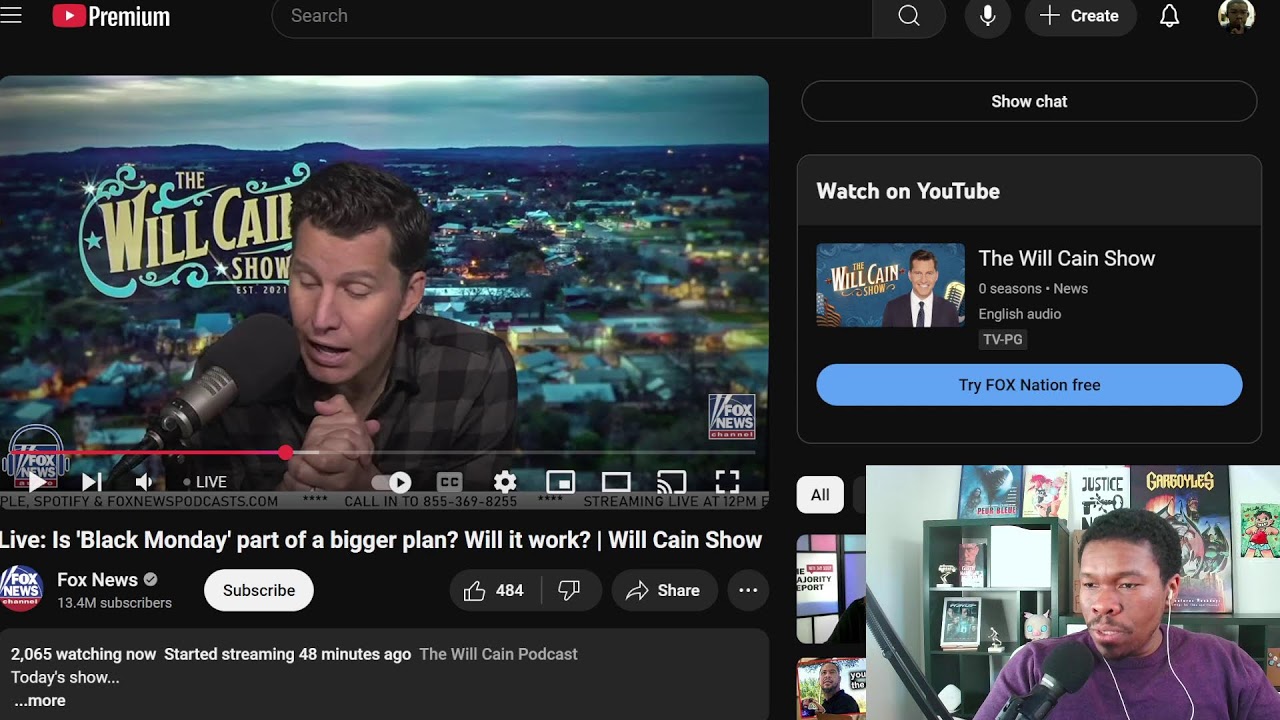Run search with the magnifier button
This screenshot has height=720, width=1280.
point(908,16)
